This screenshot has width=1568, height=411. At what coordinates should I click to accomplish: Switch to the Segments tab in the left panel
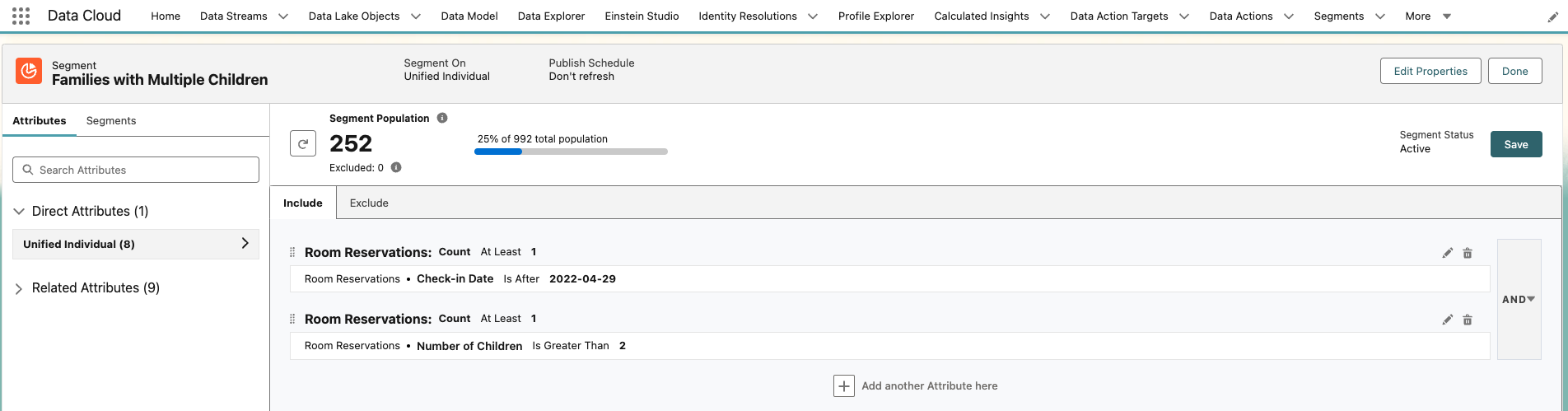tap(111, 120)
